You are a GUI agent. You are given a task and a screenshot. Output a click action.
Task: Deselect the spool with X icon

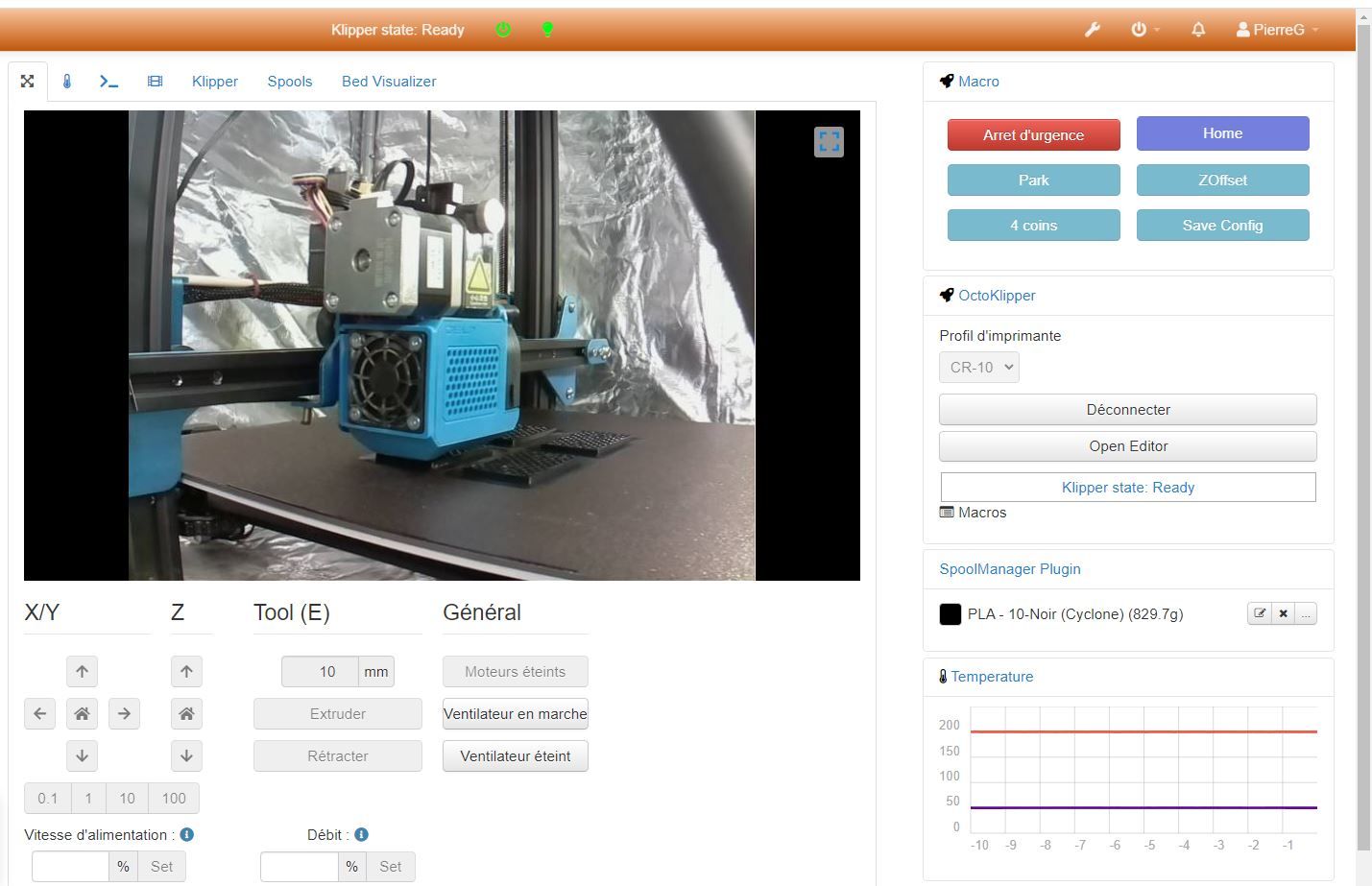point(1283,613)
